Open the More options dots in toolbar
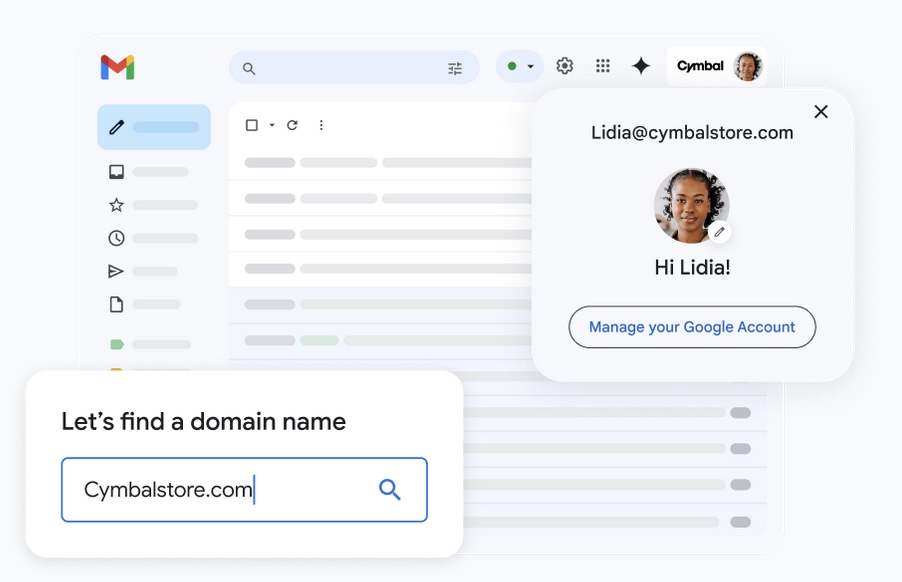 click(321, 125)
